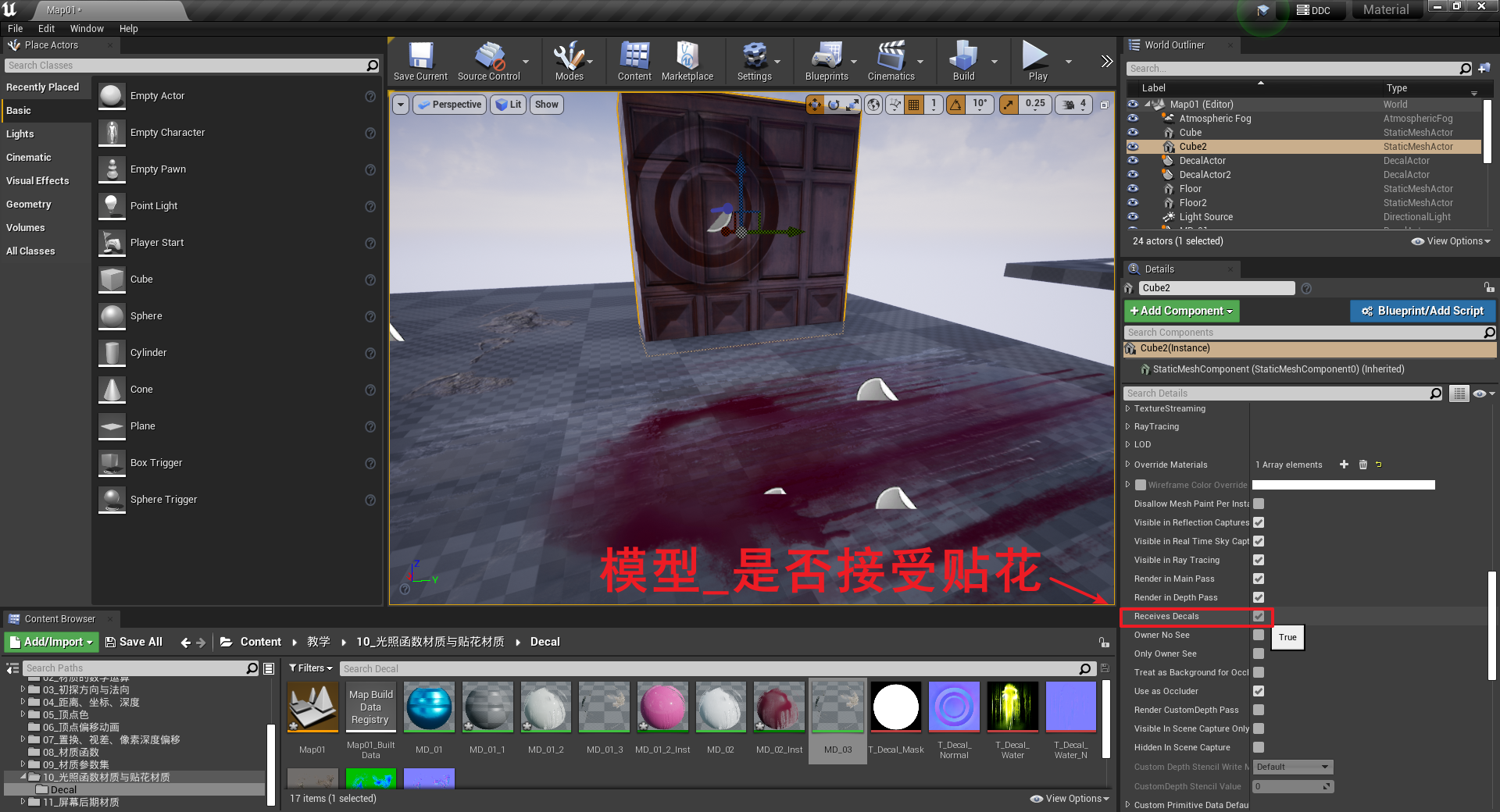Uncheck Visible in Ray Tracing
The width and height of the screenshot is (1500, 812).
[1258, 560]
